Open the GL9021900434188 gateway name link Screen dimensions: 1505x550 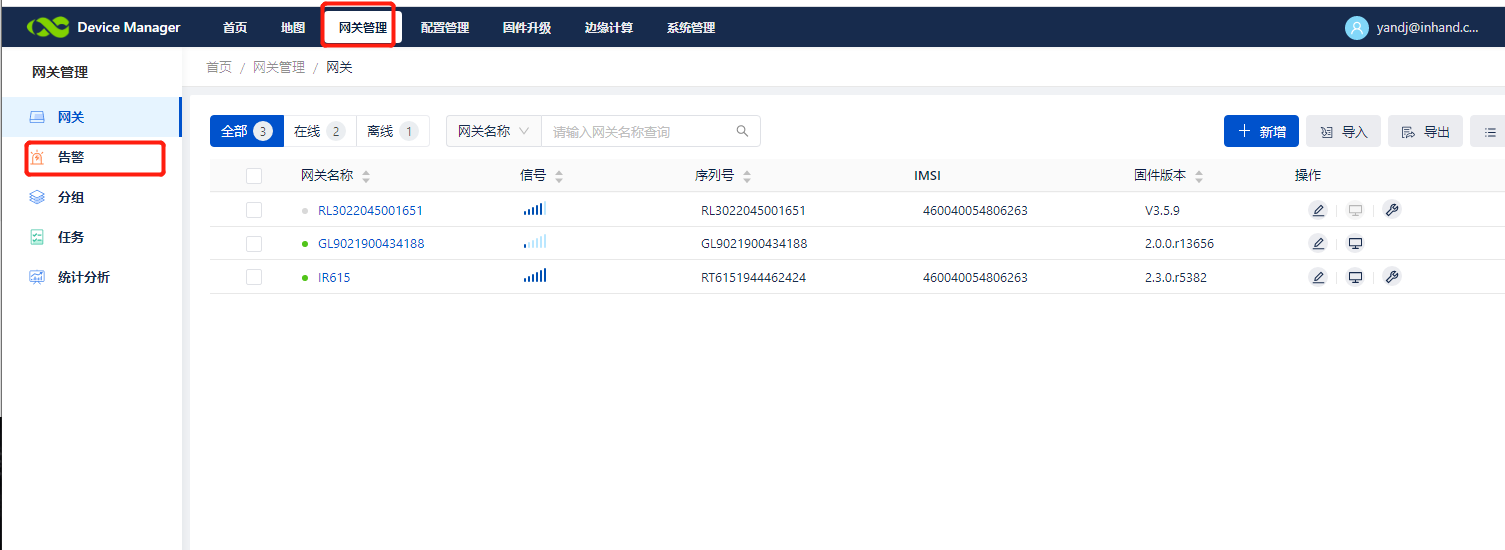tap(370, 244)
